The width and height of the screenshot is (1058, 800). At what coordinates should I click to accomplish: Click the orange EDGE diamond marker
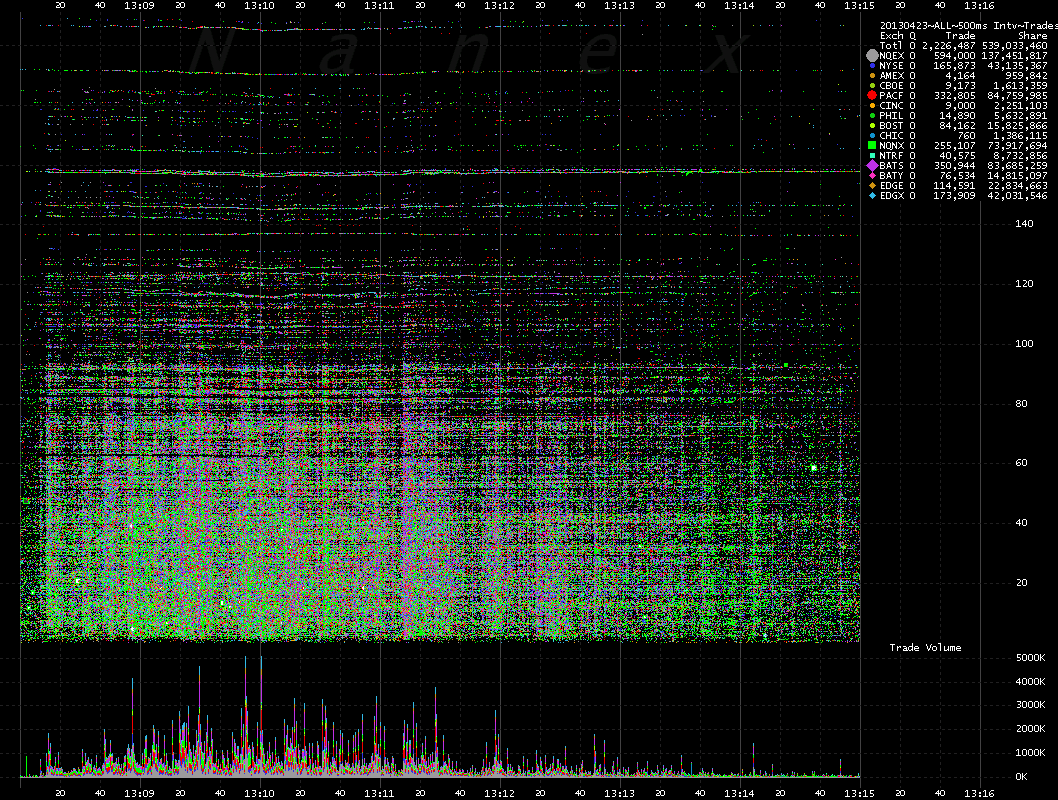tap(871, 185)
